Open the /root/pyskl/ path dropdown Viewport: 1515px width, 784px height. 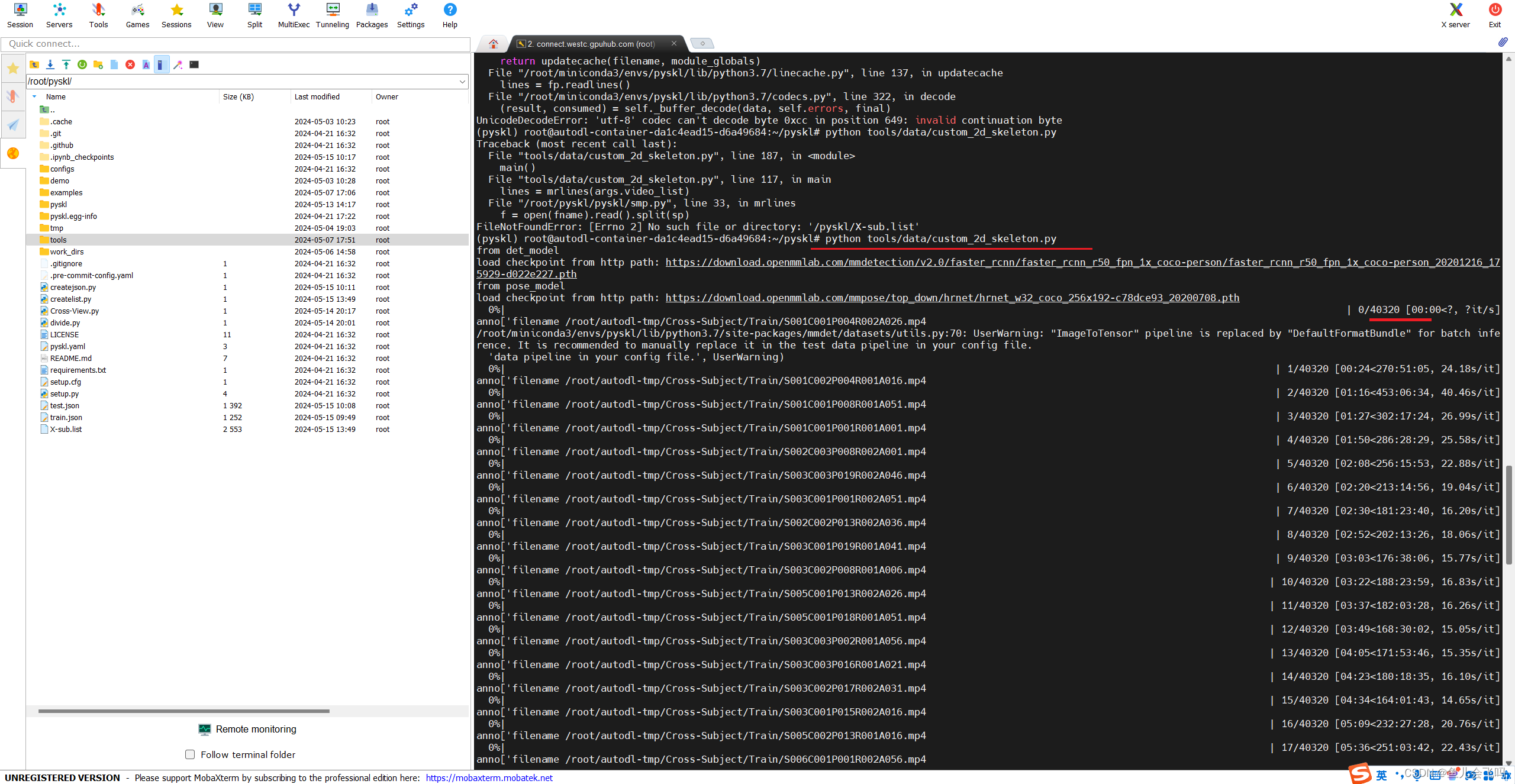pos(462,81)
